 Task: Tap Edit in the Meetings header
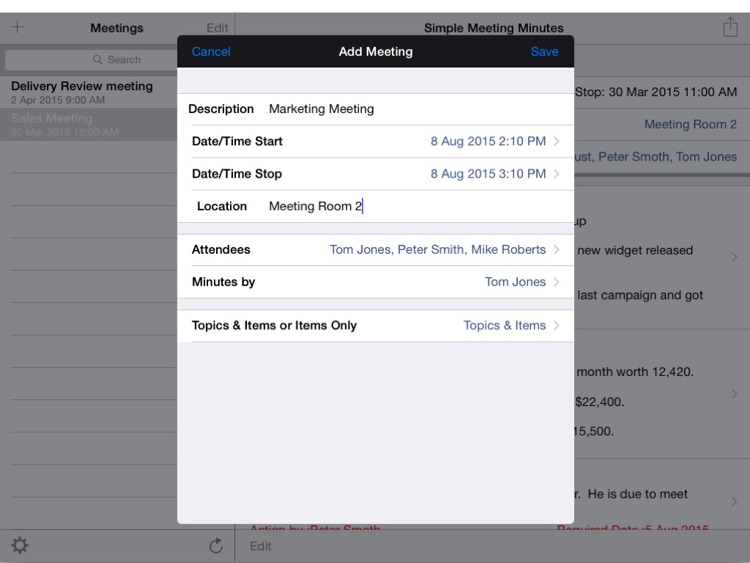click(x=217, y=28)
